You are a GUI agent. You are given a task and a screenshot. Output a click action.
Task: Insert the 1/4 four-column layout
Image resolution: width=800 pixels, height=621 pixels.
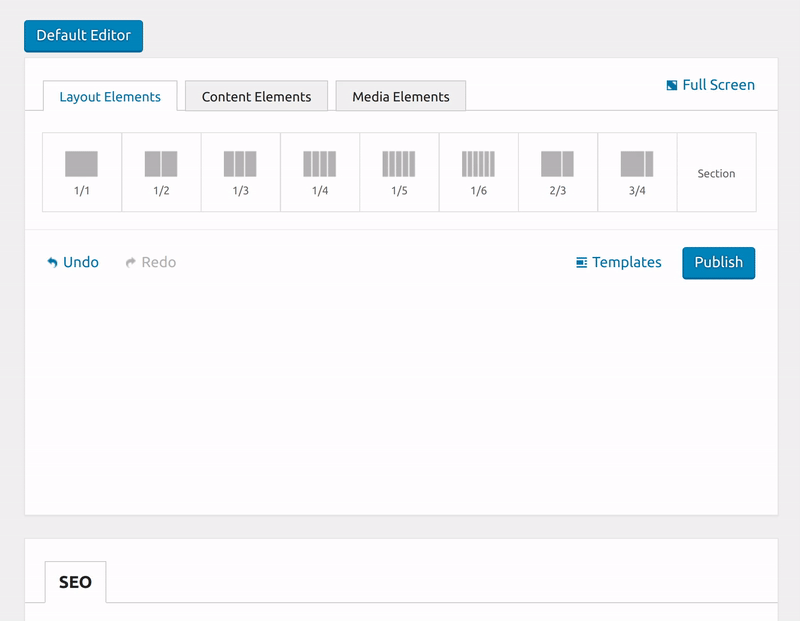[x=320, y=172]
